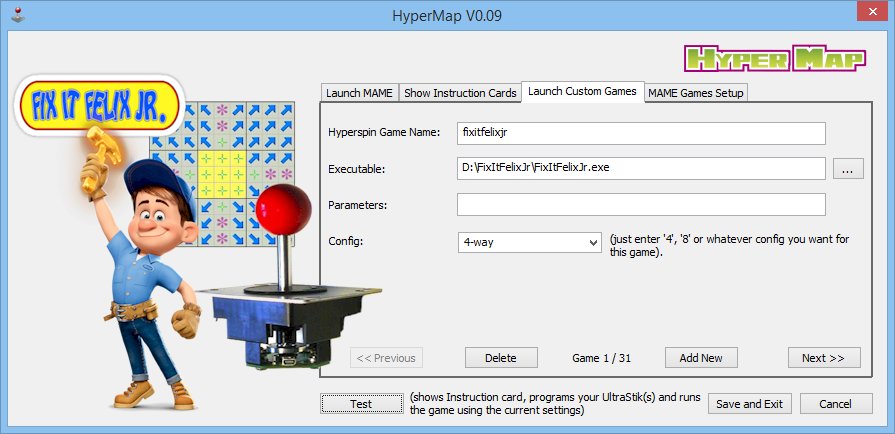Open the MAME Games Setup tab

[x=696, y=93]
